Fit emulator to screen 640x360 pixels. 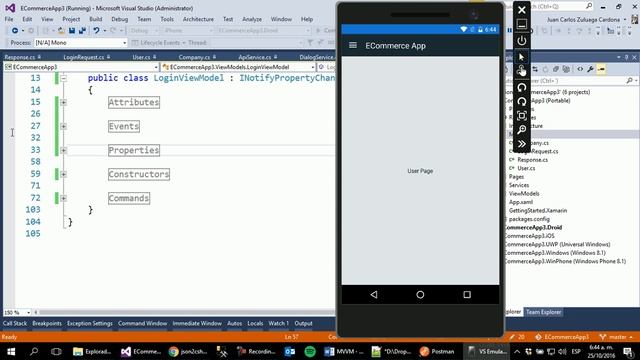tap(522, 116)
